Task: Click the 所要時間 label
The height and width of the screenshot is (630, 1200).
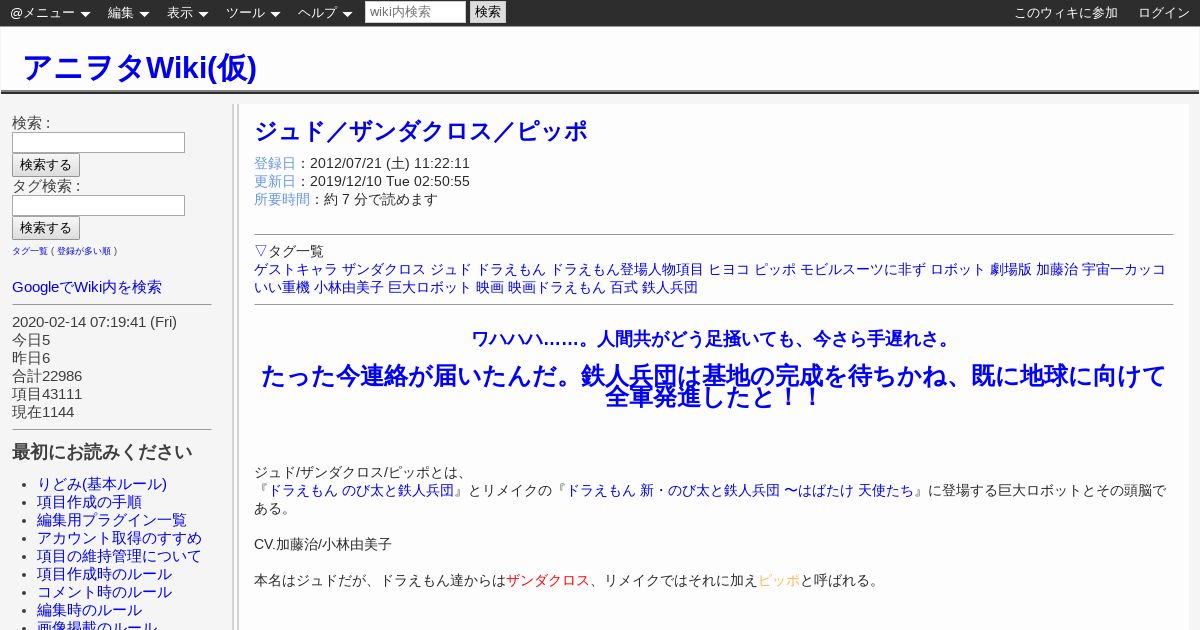Action: tap(282, 199)
